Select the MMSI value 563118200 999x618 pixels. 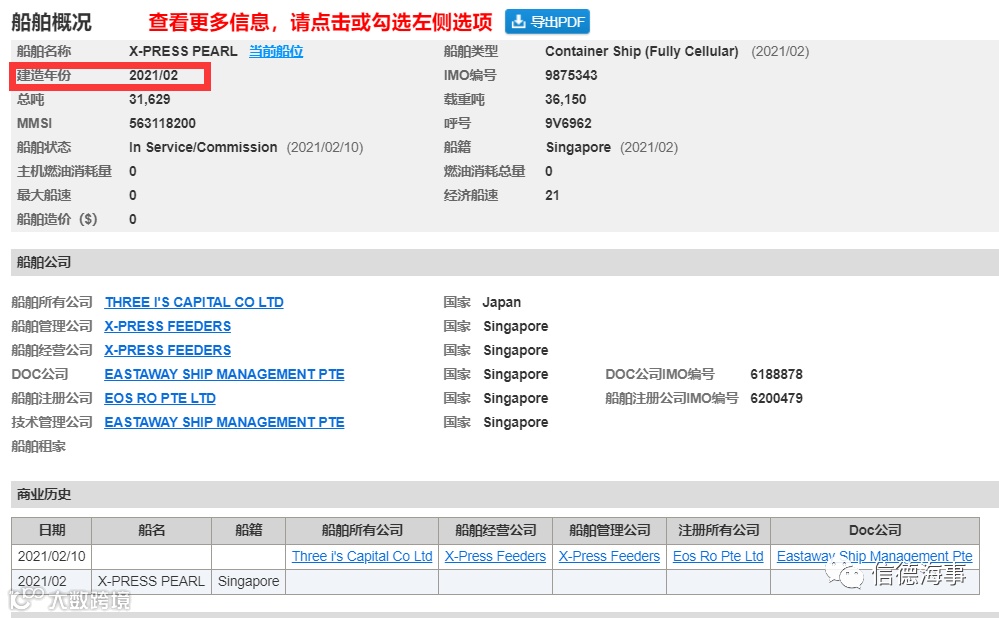pyautogui.click(x=162, y=124)
